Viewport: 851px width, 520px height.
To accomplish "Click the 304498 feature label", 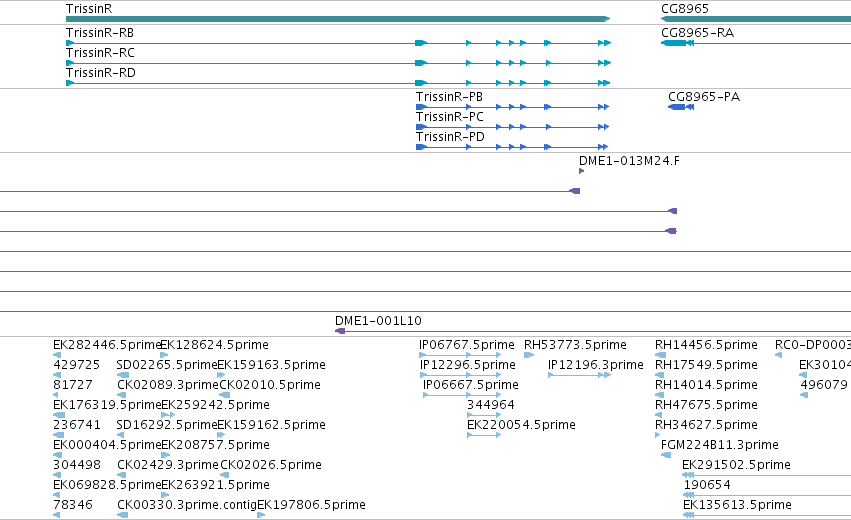I will pyautogui.click(x=77, y=465).
